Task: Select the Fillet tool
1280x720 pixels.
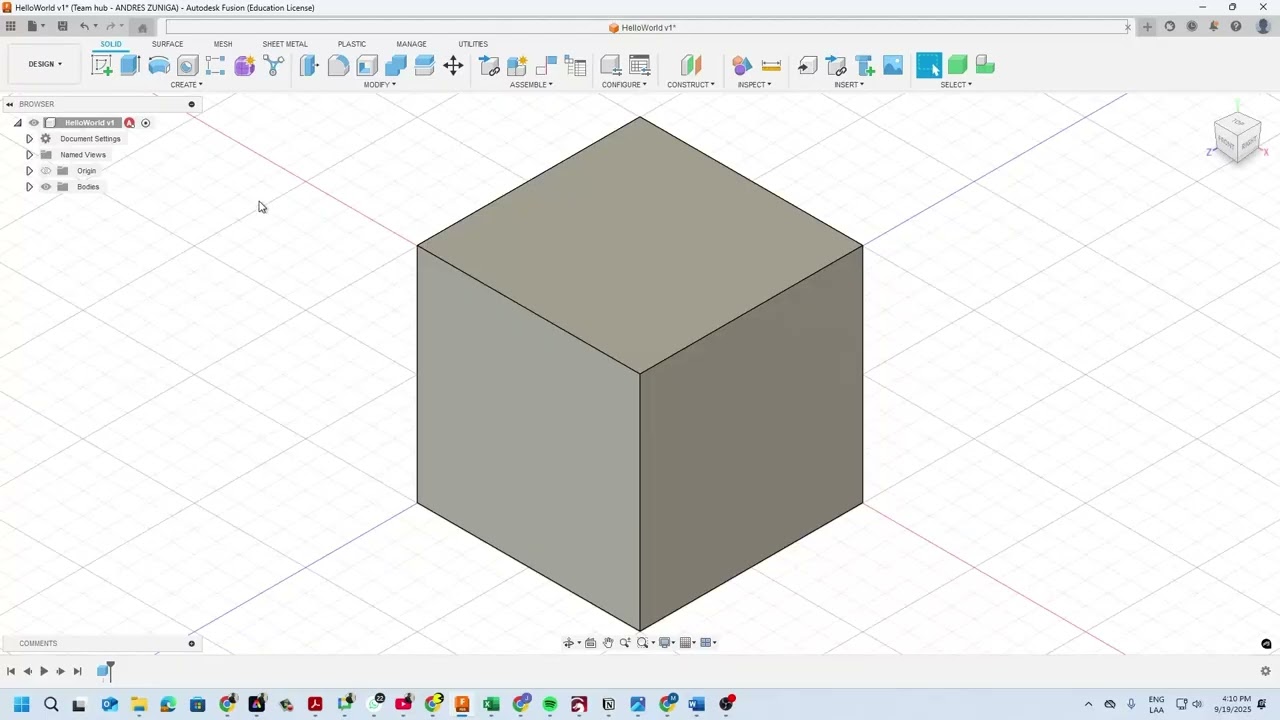Action: coord(338,66)
